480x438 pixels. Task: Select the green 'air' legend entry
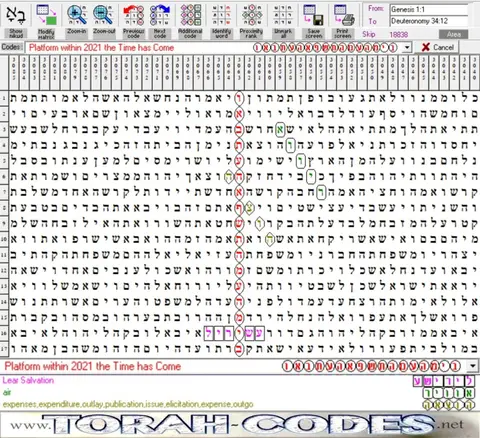click(x=7, y=393)
